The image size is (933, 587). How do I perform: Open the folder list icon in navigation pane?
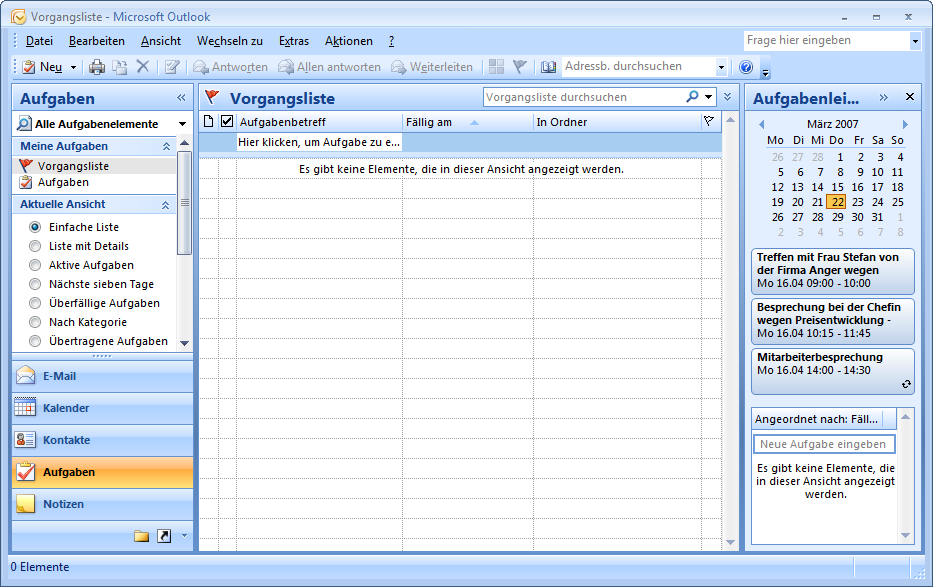click(141, 536)
